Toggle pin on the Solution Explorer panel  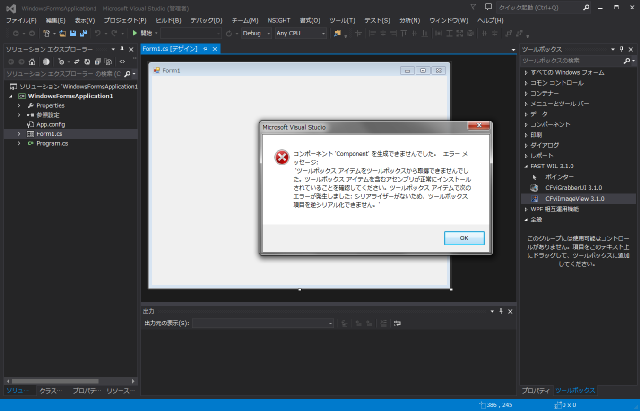click(122, 49)
